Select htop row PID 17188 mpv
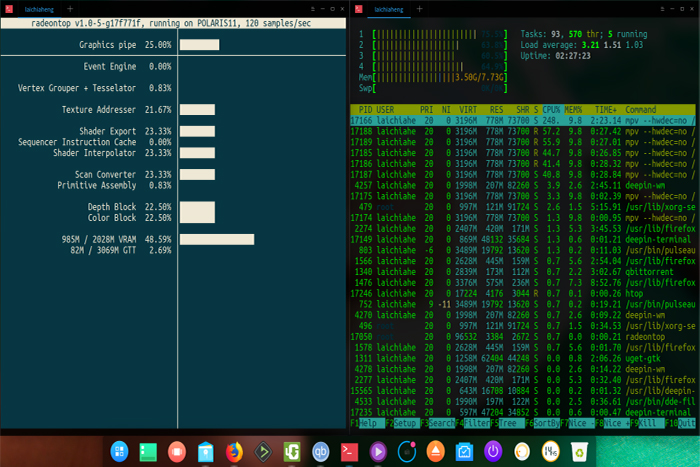The height and width of the screenshot is (467, 700). [523, 131]
